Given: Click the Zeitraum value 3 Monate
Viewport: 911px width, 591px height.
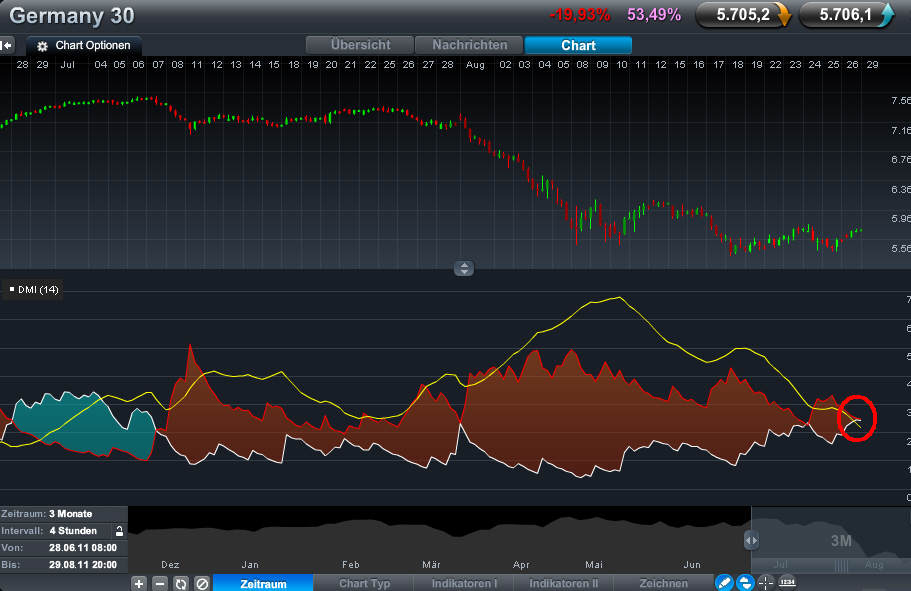Looking at the screenshot, I should [70, 514].
